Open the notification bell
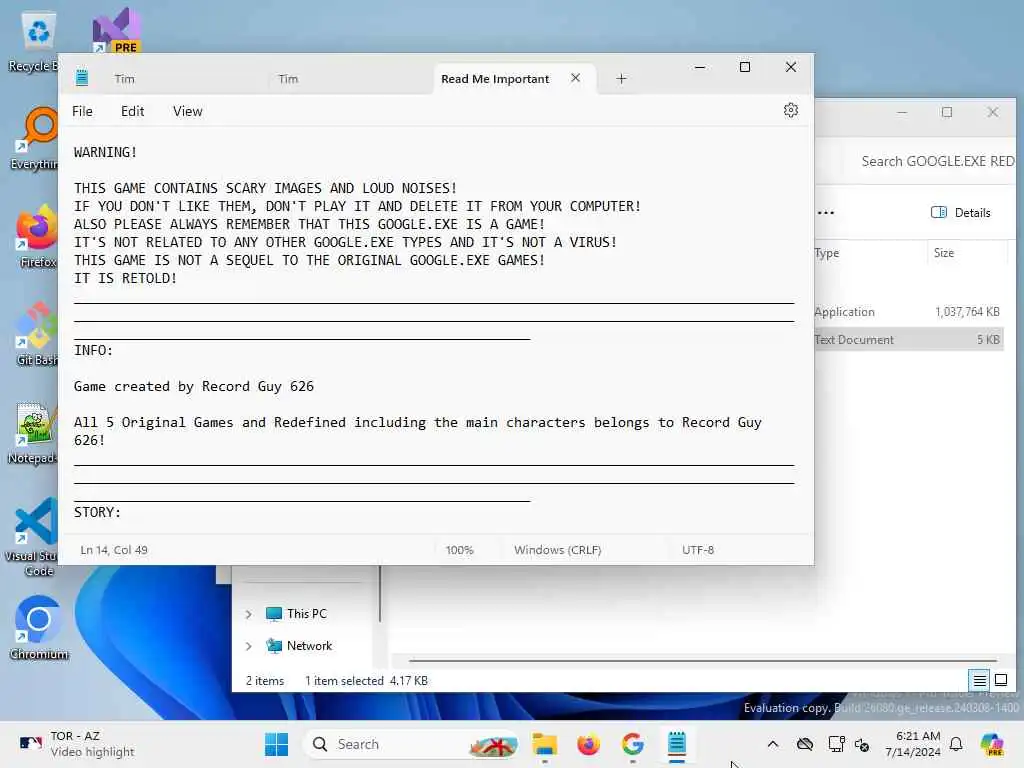Image resolution: width=1024 pixels, height=768 pixels. point(956,744)
